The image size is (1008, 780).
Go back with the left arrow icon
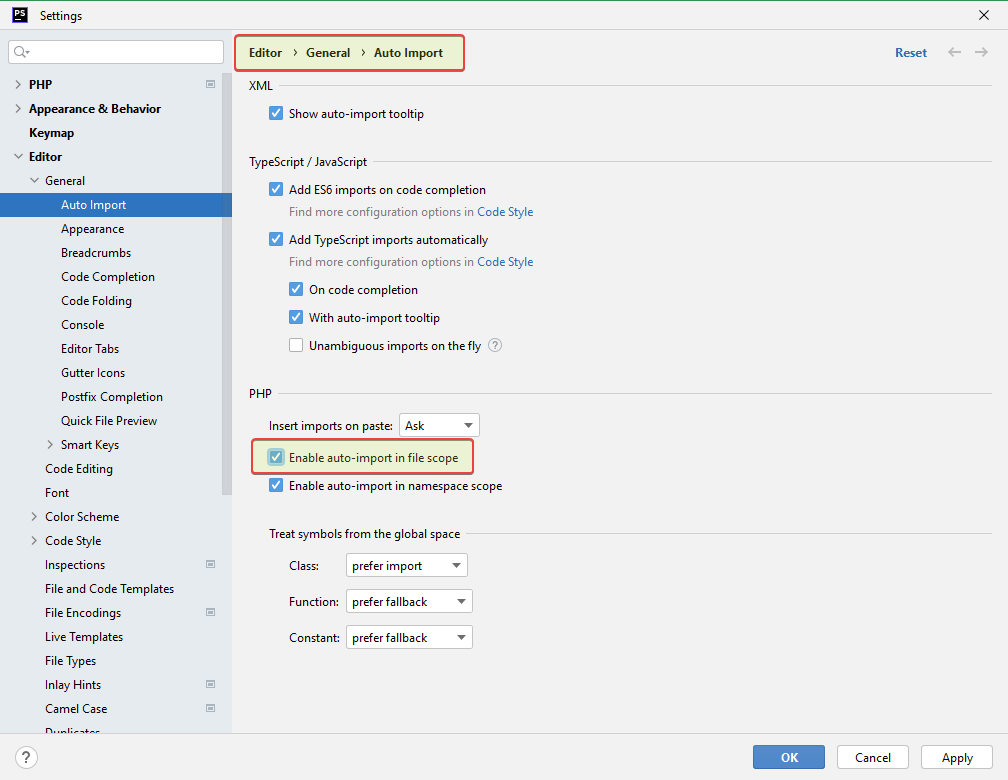point(955,53)
